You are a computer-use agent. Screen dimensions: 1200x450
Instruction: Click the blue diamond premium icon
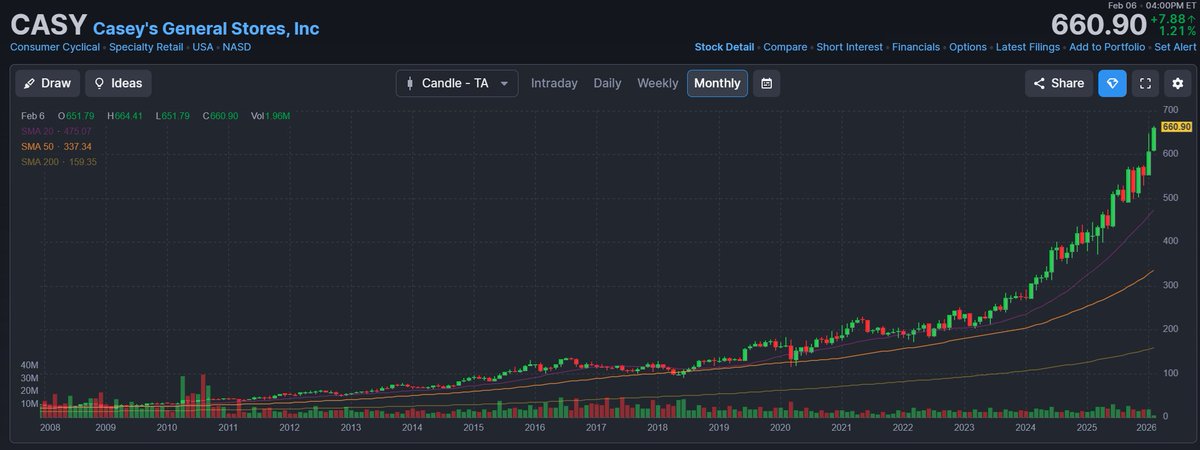point(1112,83)
